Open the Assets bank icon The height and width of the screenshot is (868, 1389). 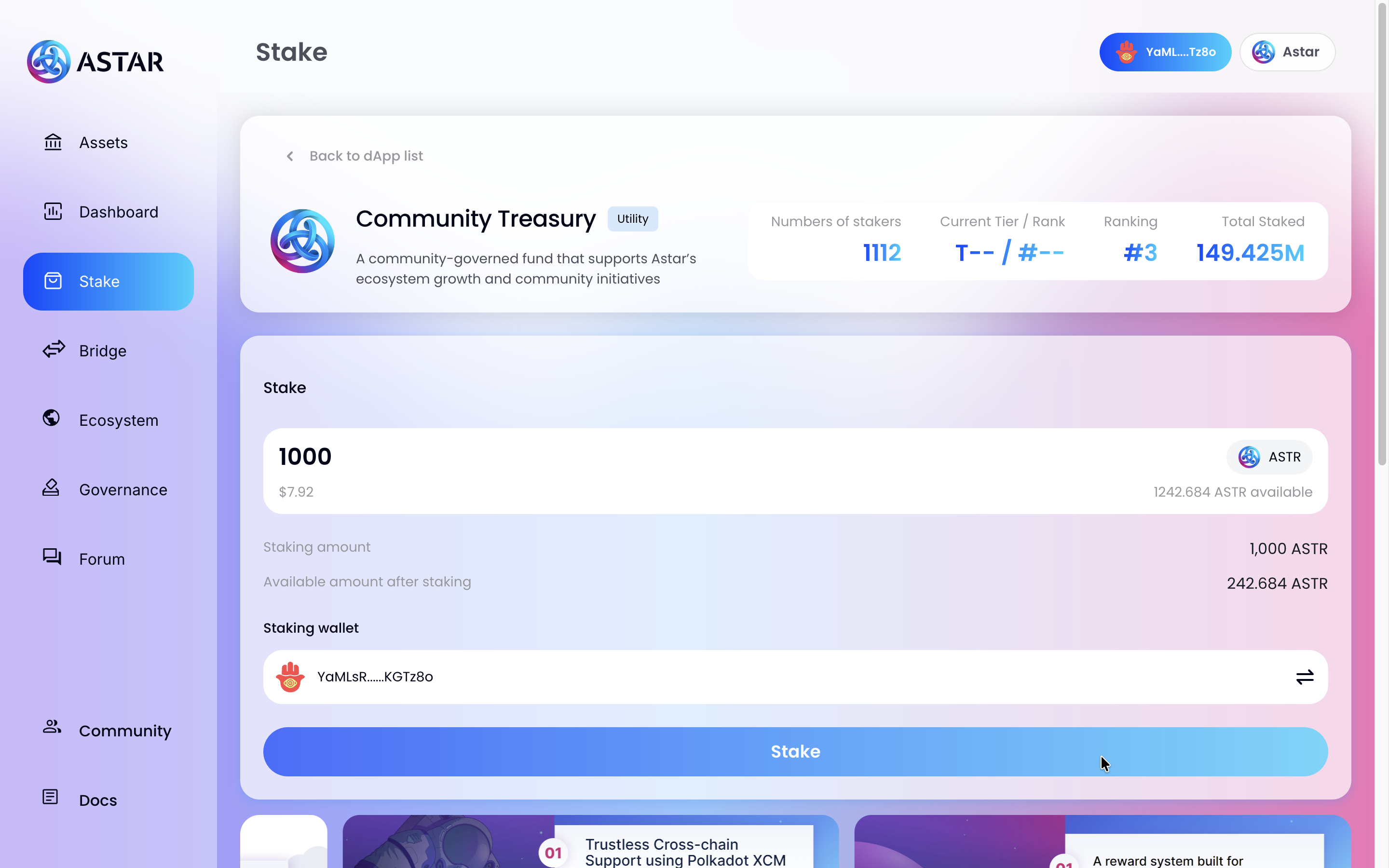(x=53, y=142)
